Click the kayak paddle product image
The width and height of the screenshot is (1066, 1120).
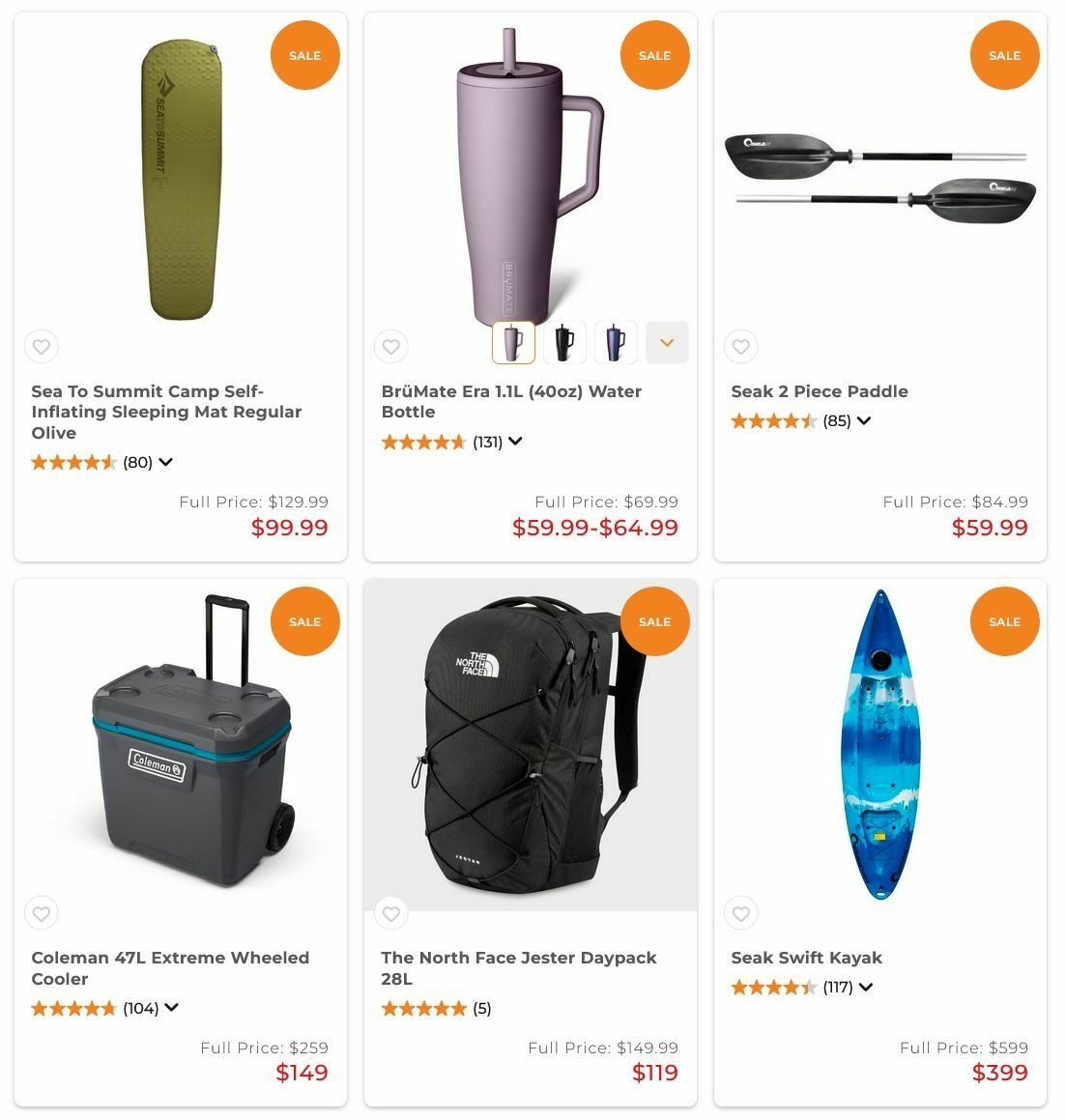pyautogui.click(x=880, y=177)
